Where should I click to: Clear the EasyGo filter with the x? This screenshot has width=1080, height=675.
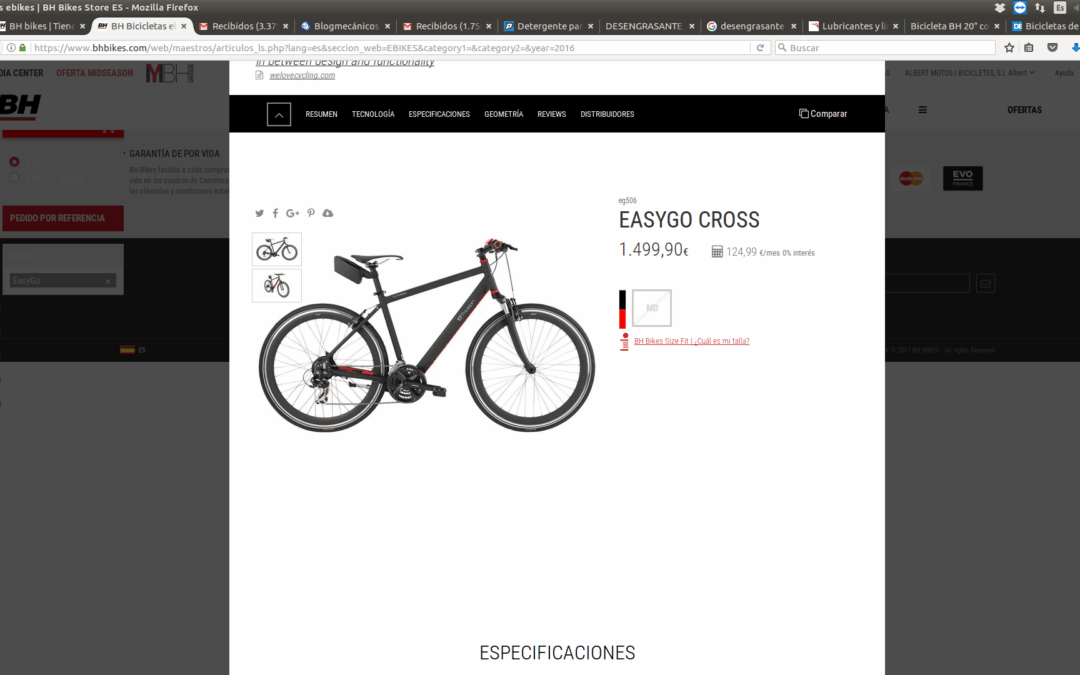(107, 281)
